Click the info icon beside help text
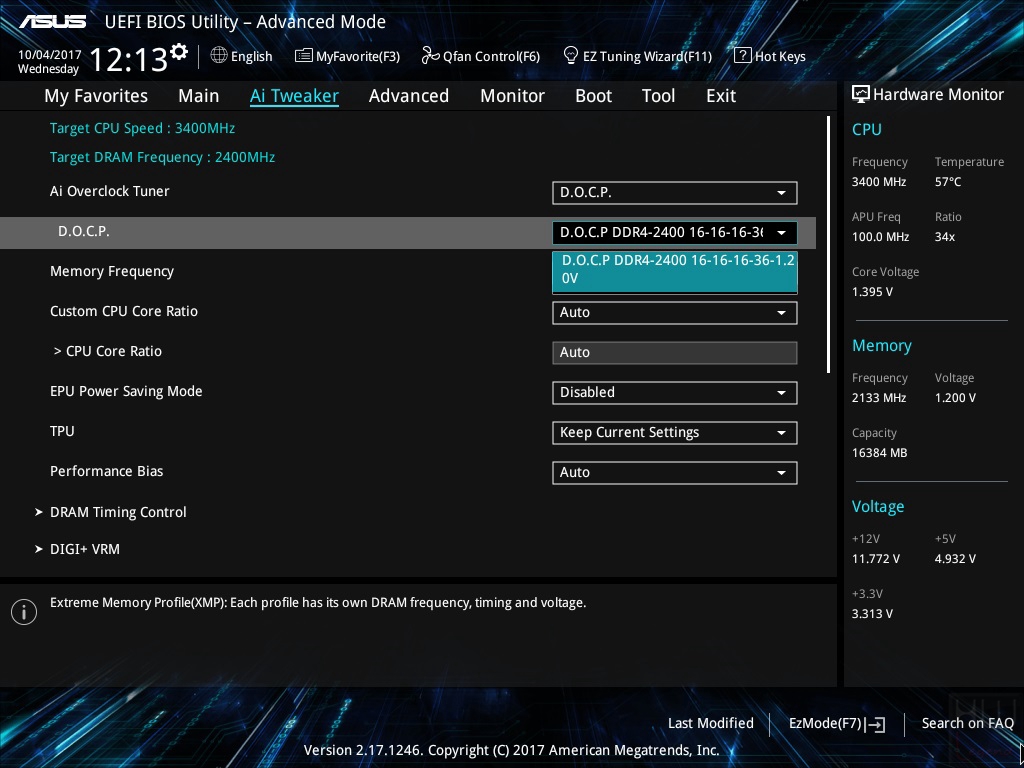This screenshot has width=1024, height=768. (x=24, y=612)
